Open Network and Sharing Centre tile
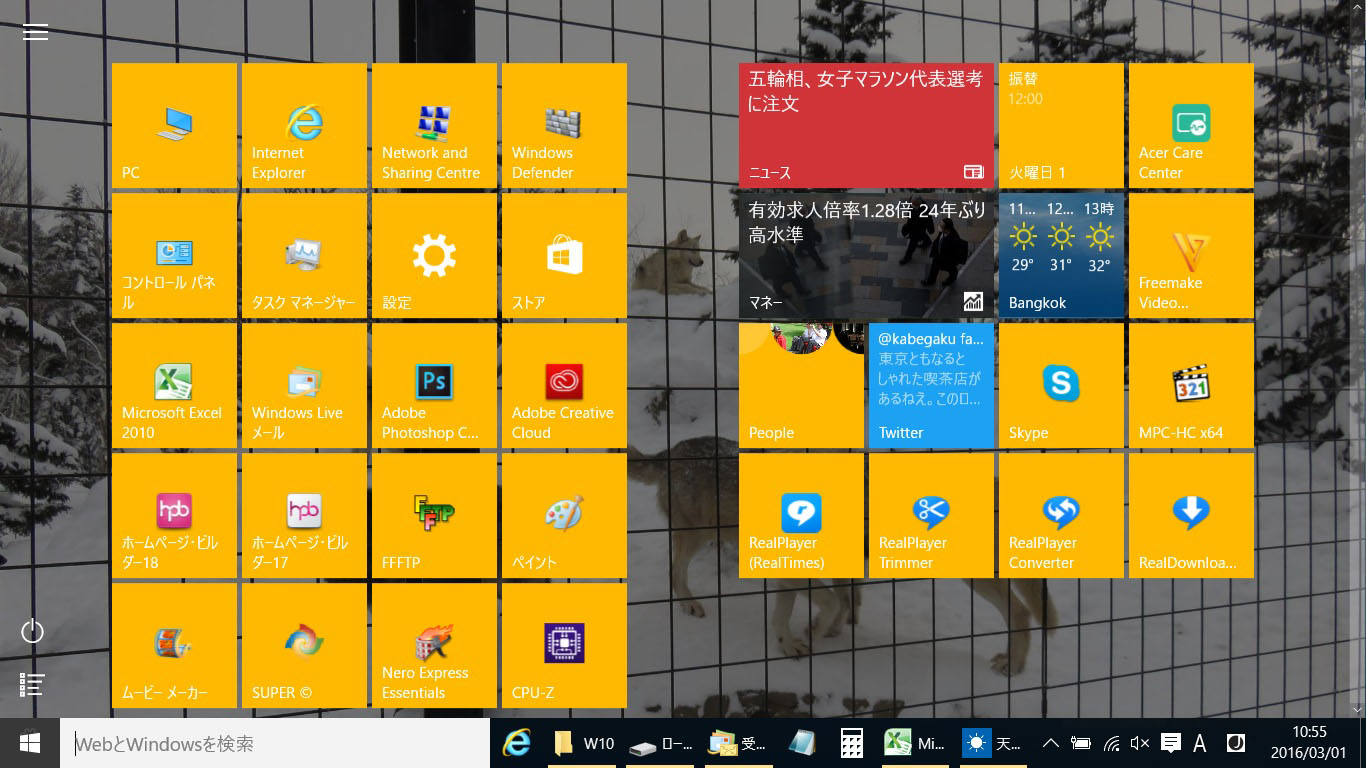The height and width of the screenshot is (768, 1366). pyautogui.click(x=434, y=125)
